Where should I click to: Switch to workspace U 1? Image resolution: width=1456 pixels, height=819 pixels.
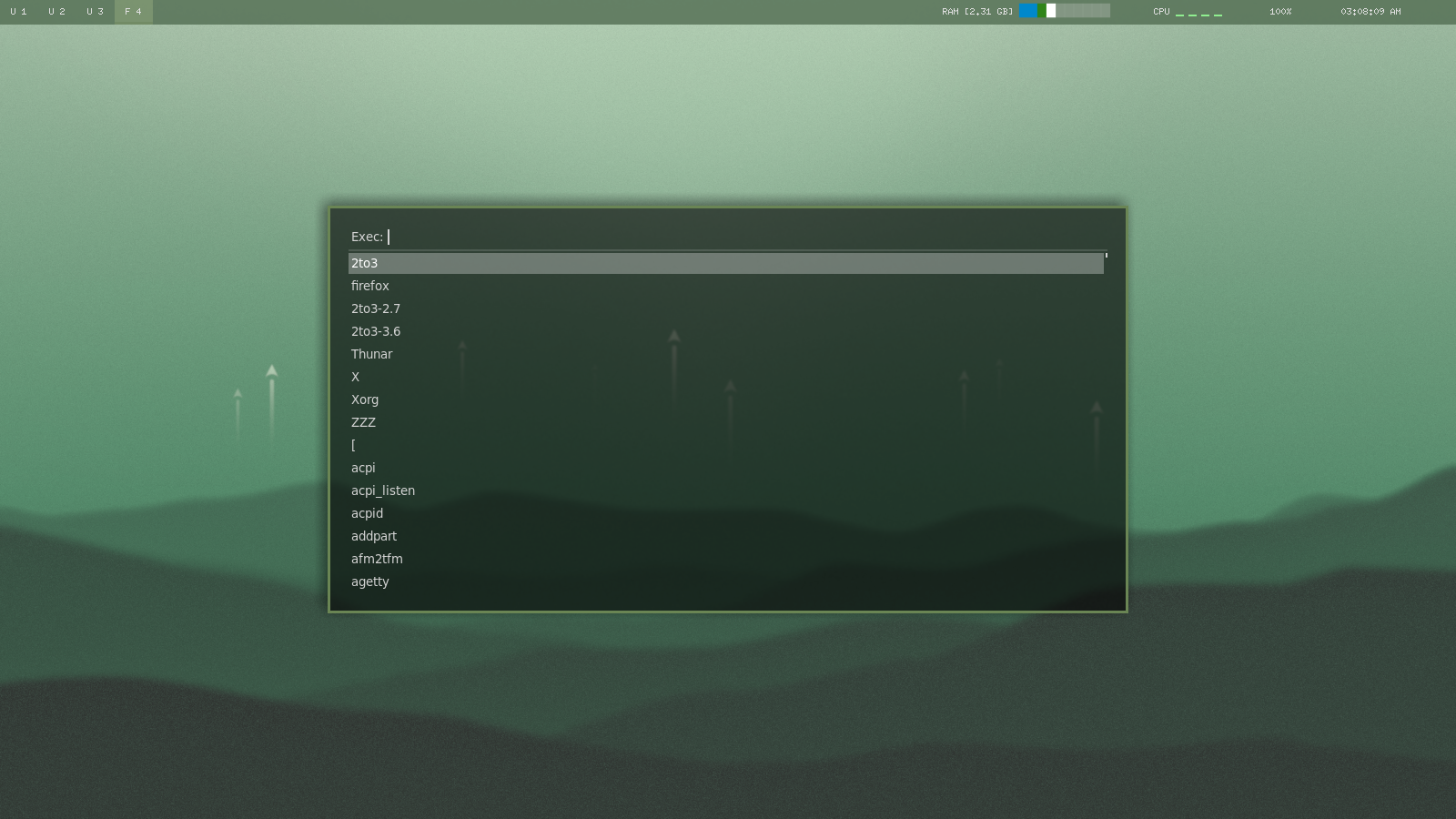(19, 12)
